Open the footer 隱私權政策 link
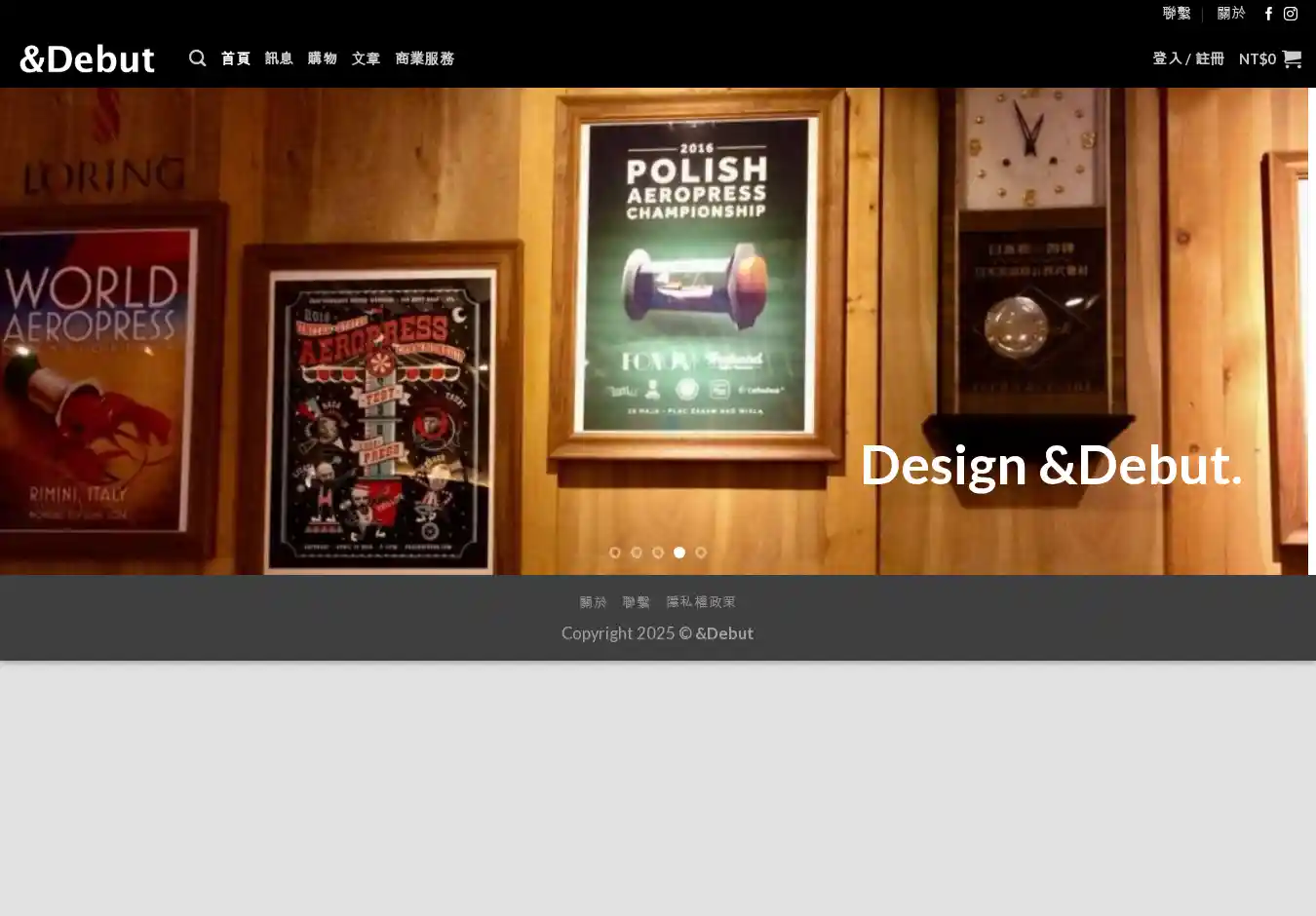 [701, 602]
